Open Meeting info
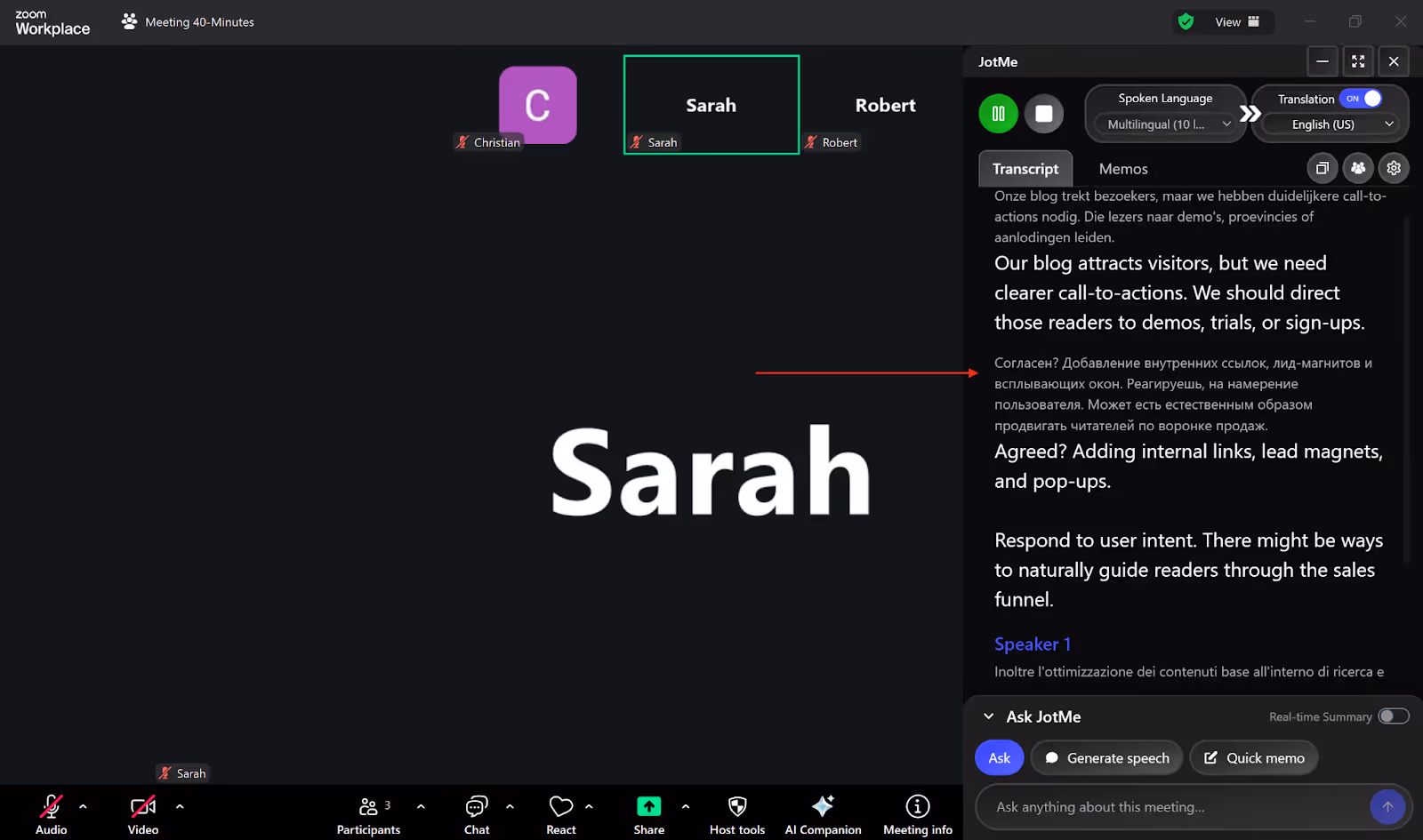 (918, 813)
